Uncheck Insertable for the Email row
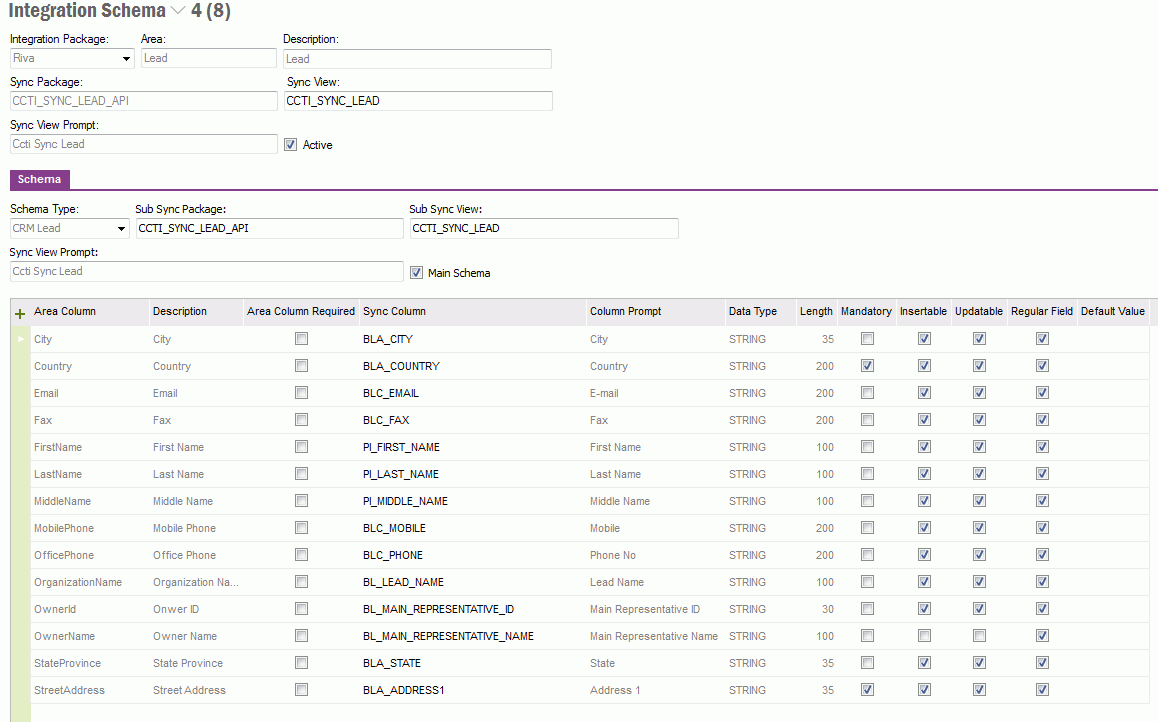This screenshot has width=1158, height=722. (x=924, y=392)
